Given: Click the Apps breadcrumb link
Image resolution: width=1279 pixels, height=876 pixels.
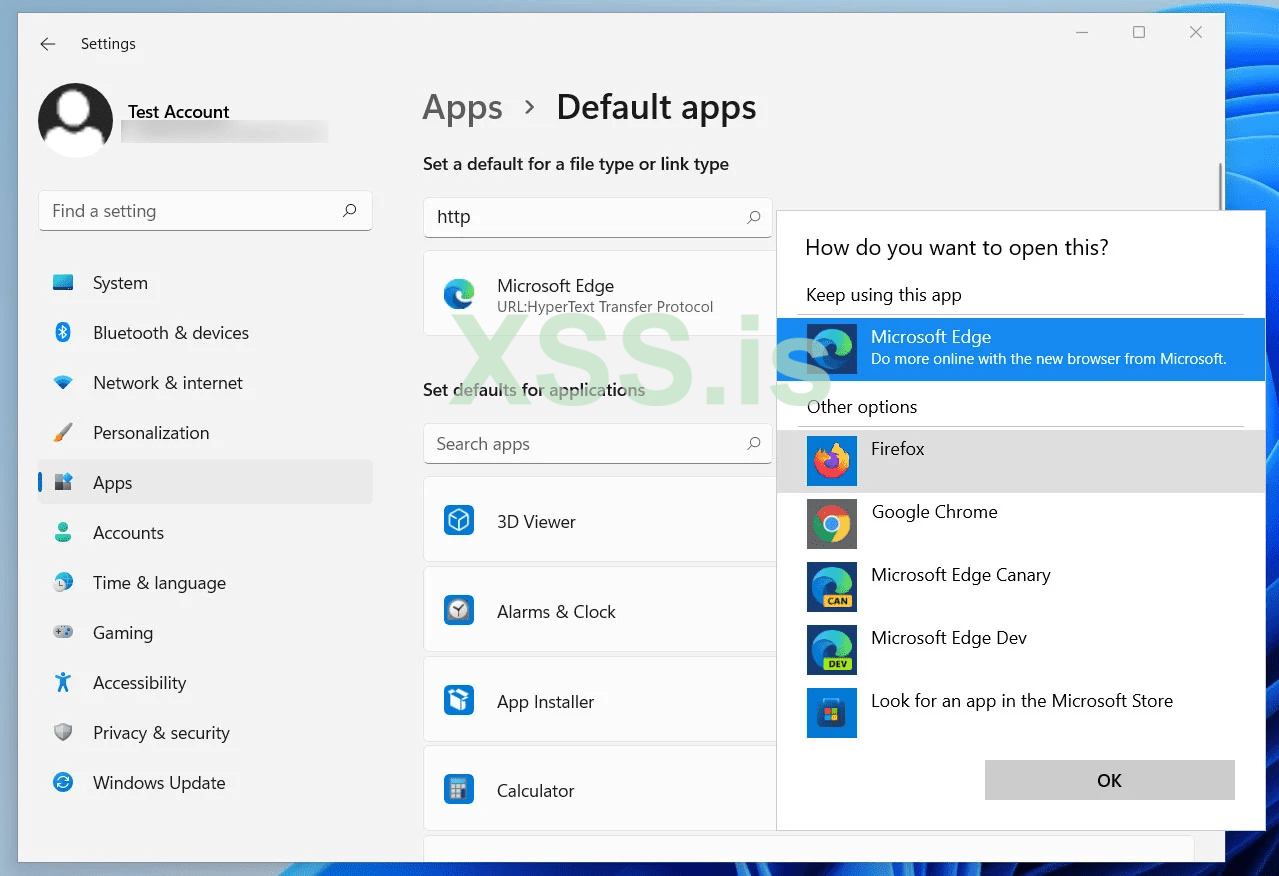Looking at the screenshot, I should coord(462,108).
